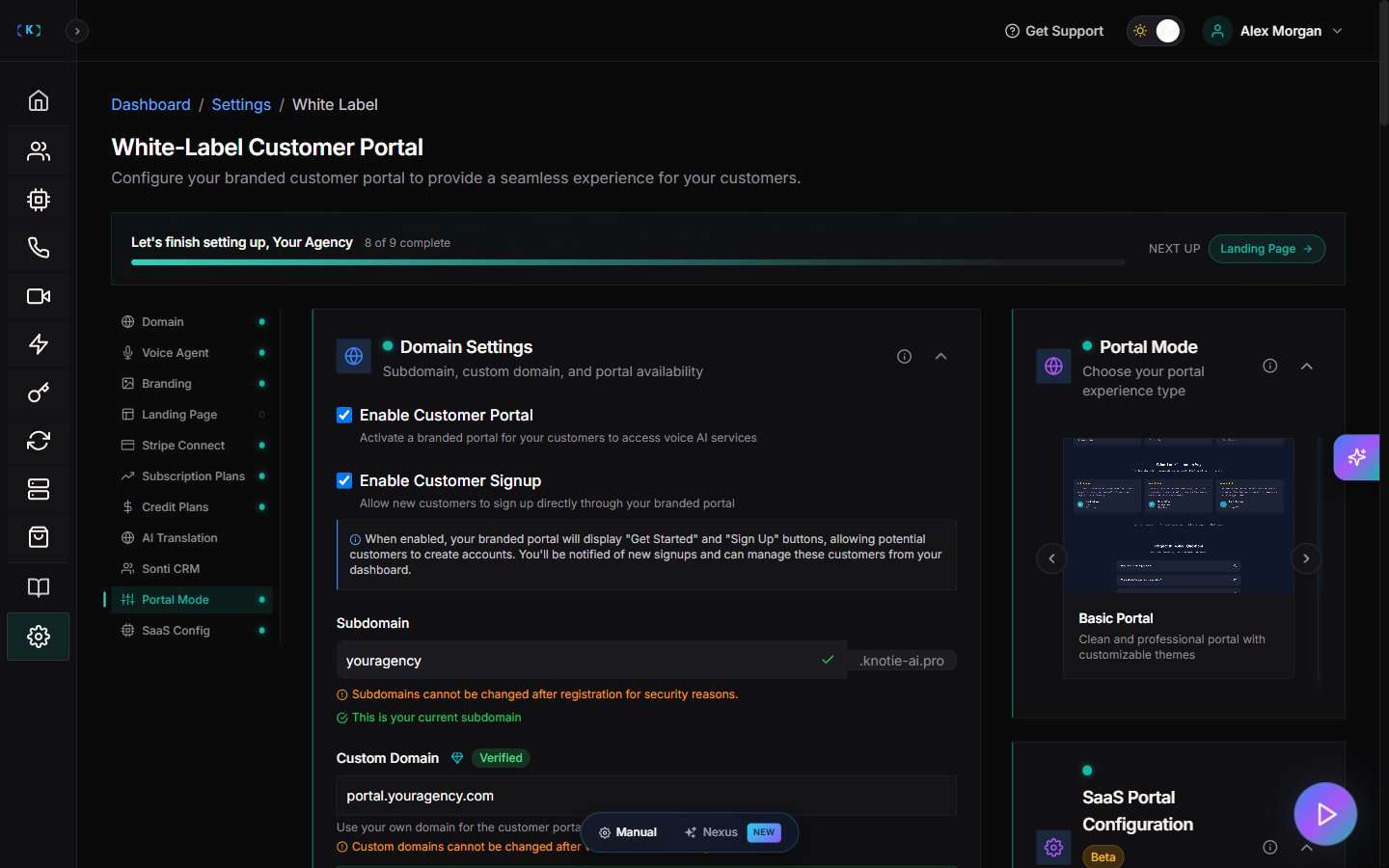
Task: Click the Settings breadcrumb link
Action: coord(241,104)
